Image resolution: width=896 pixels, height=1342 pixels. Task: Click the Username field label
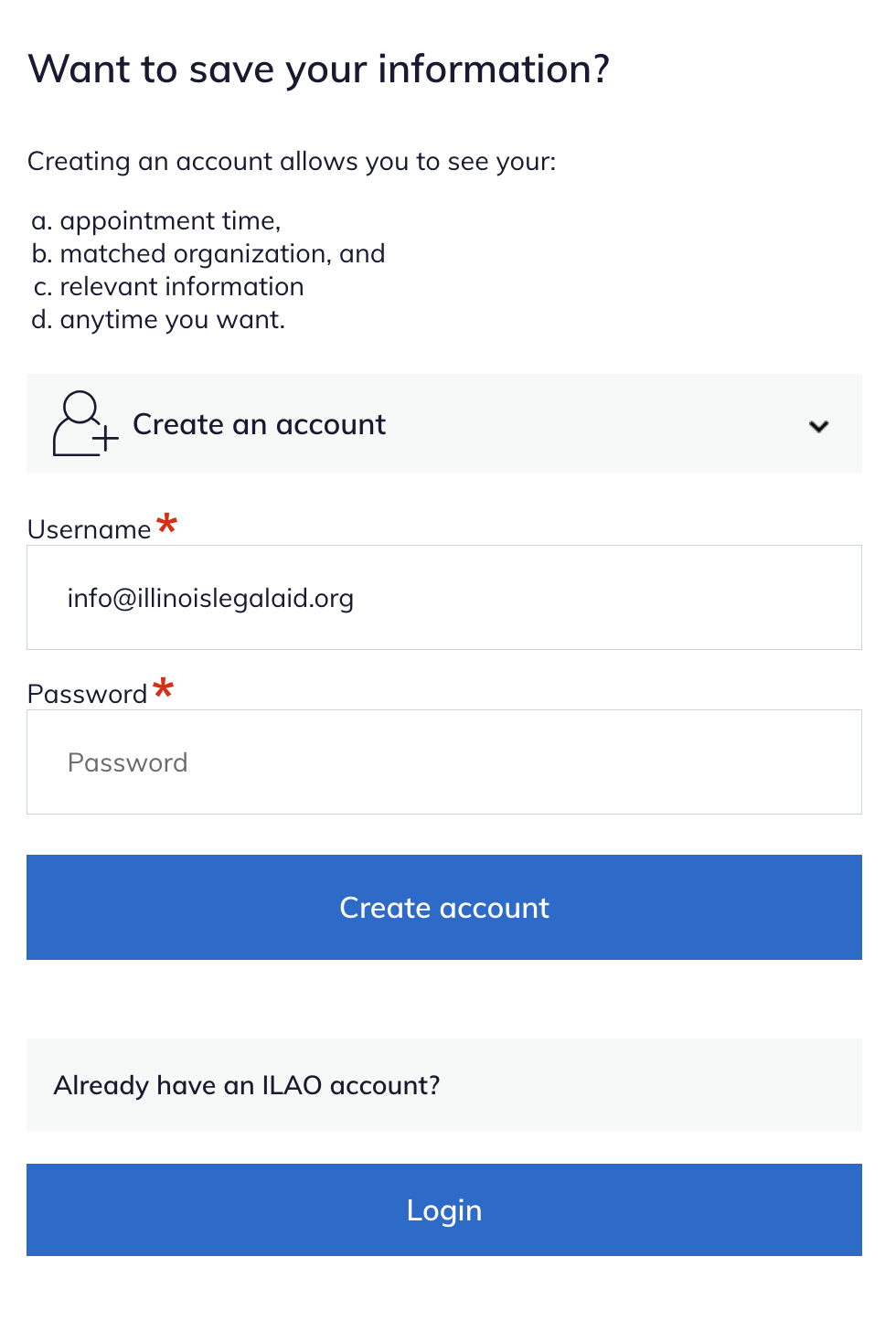[x=89, y=530]
